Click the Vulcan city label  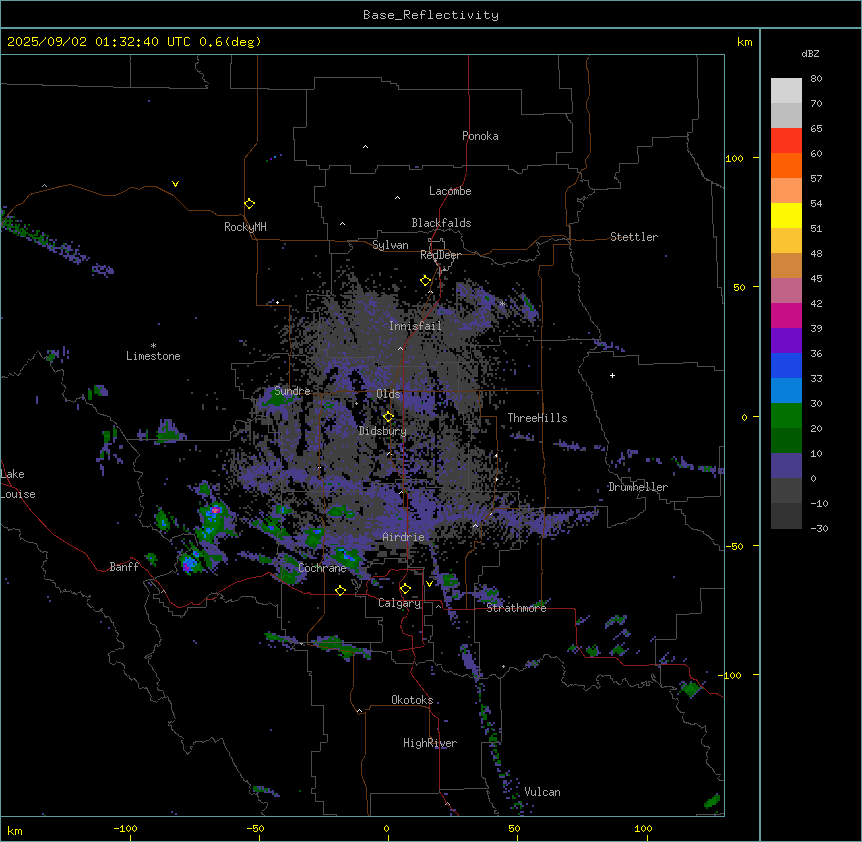pyautogui.click(x=543, y=792)
